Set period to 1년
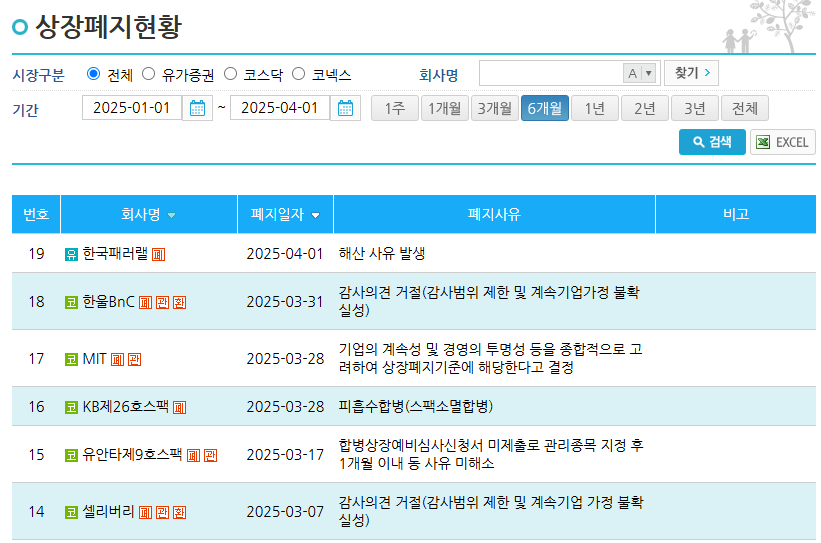This screenshot has width=821, height=543. [x=595, y=108]
